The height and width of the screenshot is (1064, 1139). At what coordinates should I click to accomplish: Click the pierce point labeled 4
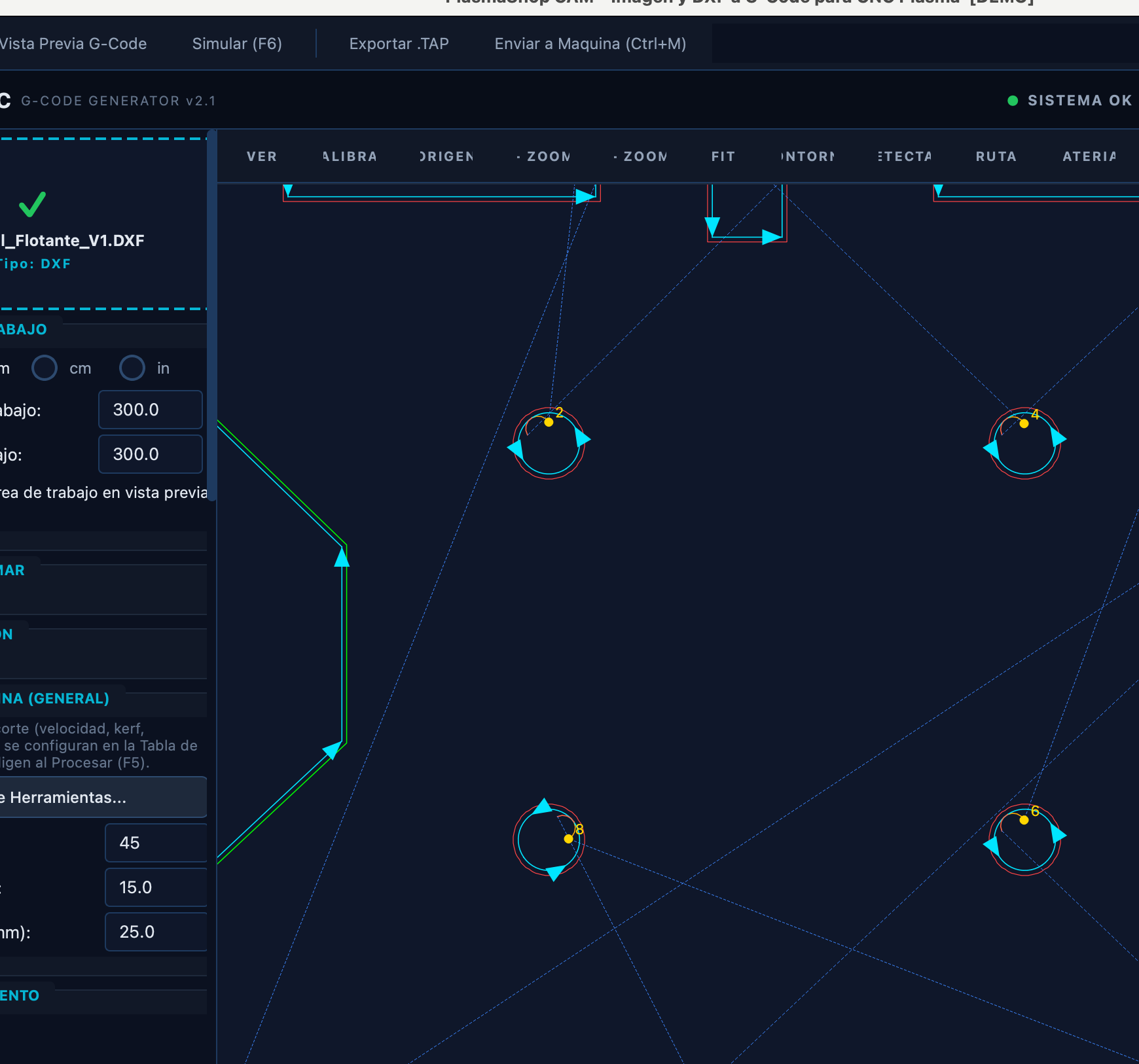[x=1024, y=423]
